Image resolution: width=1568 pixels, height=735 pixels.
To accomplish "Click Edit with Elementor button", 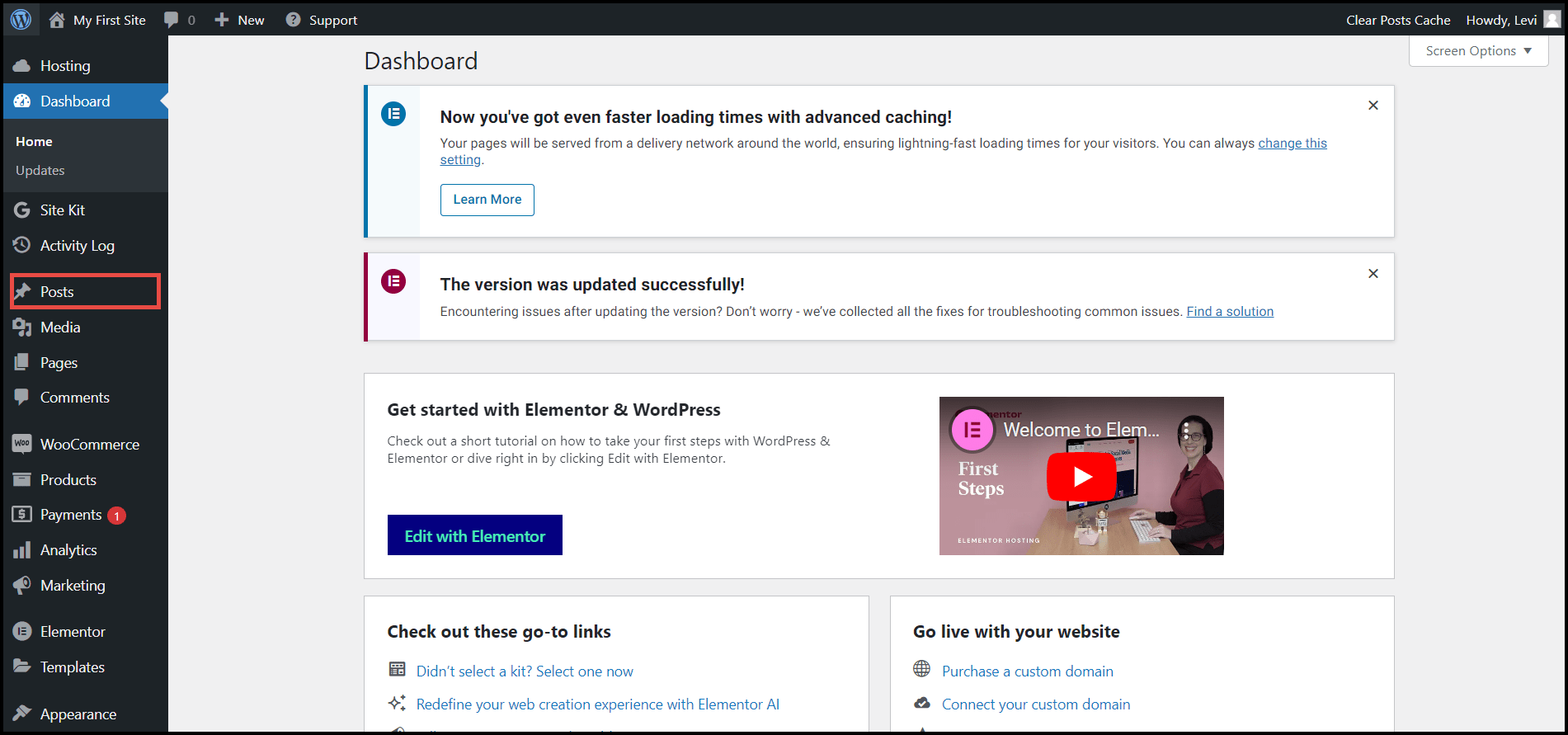I will coord(475,535).
